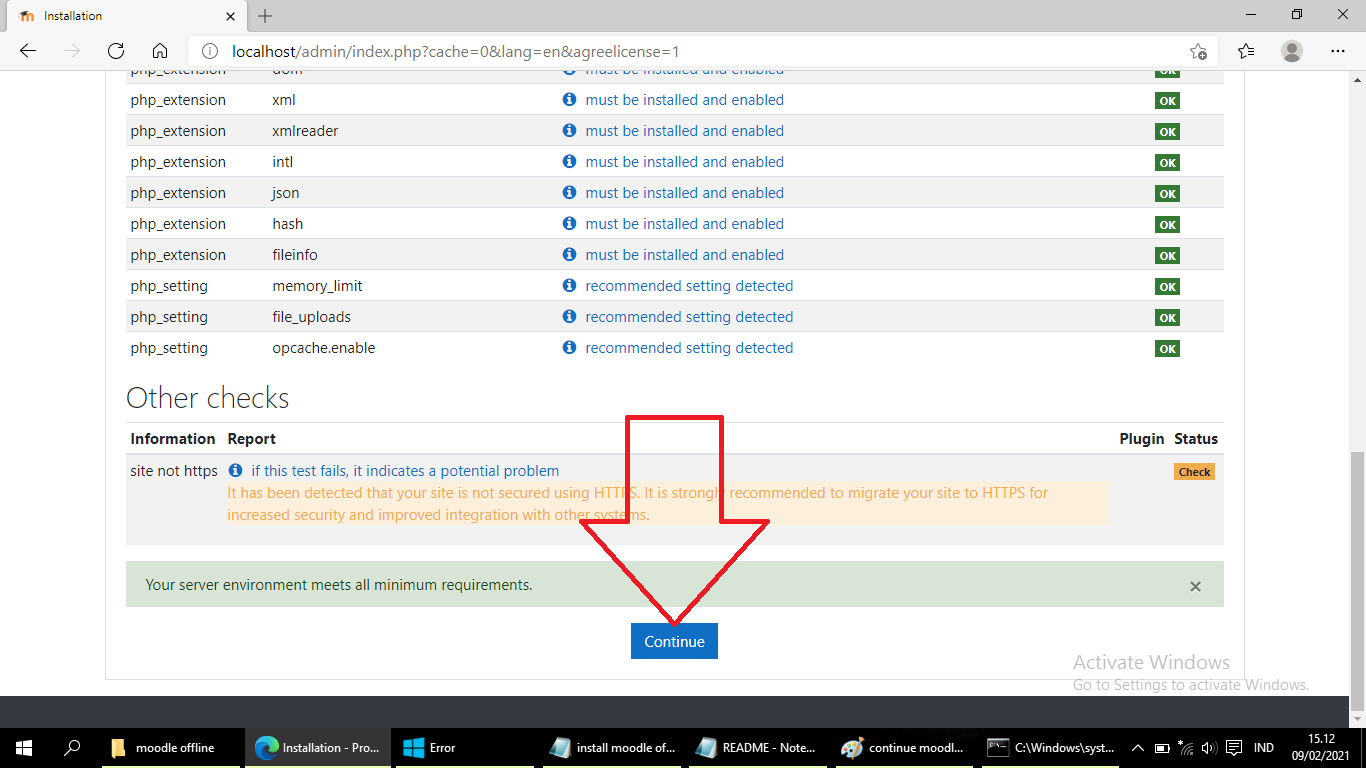Click the Continue button

pos(674,641)
